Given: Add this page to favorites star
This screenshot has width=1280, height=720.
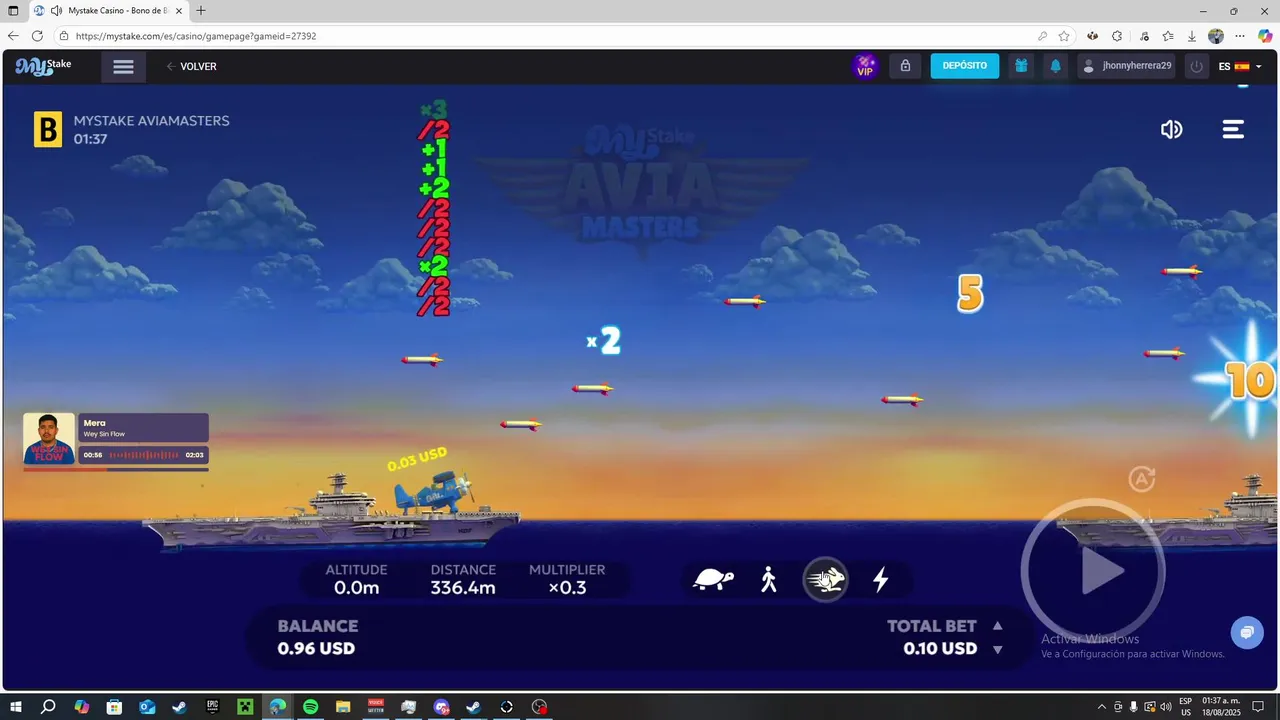Looking at the screenshot, I should (x=1064, y=36).
